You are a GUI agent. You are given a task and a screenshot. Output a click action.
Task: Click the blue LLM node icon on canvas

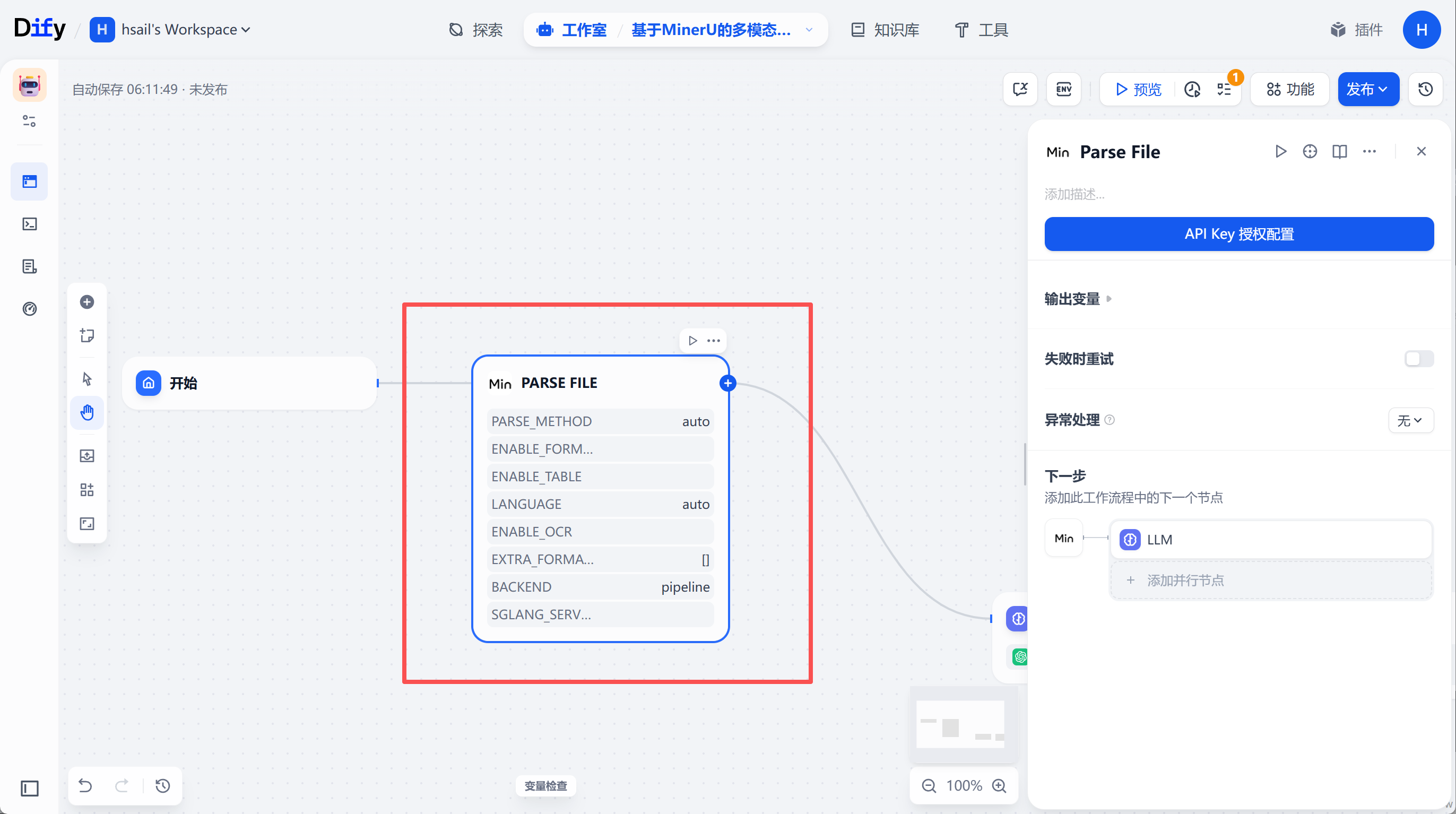(1018, 618)
